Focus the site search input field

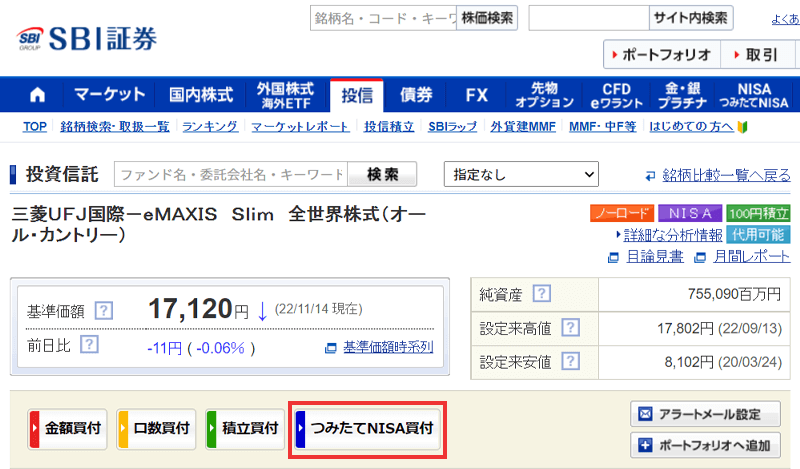589,18
